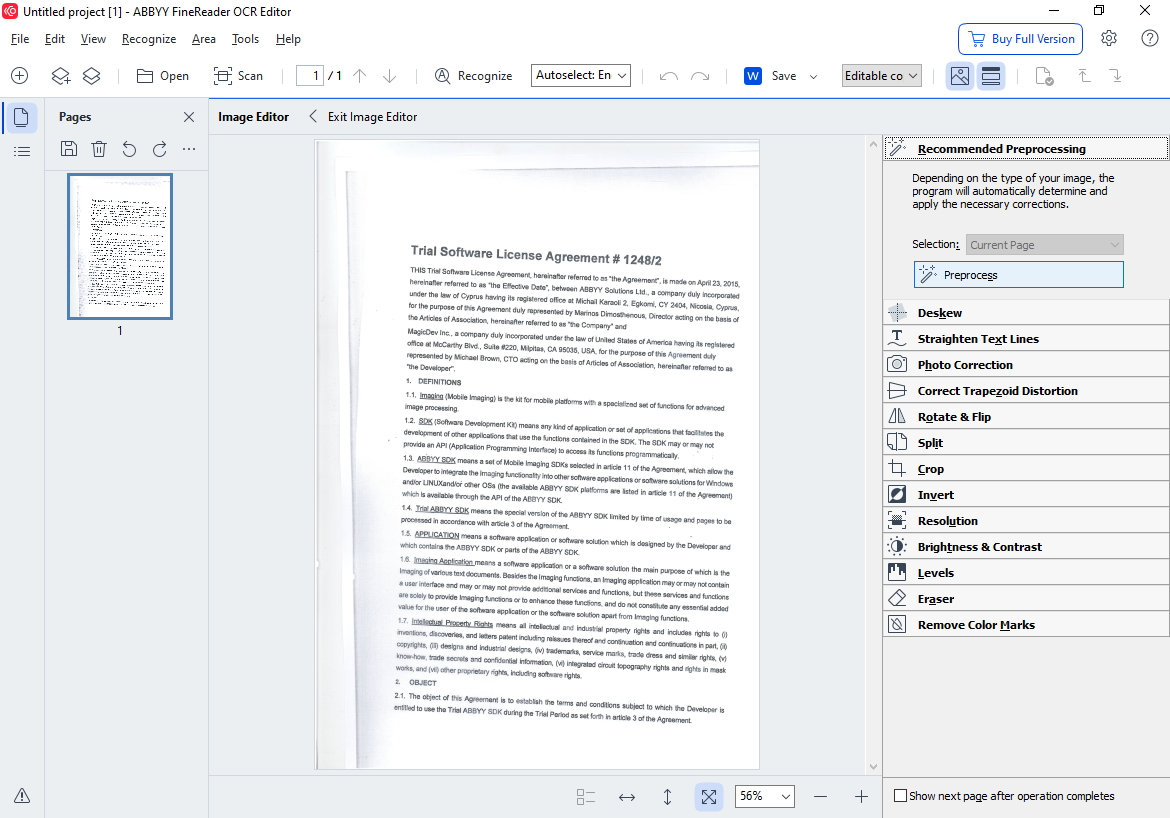Expand the Split tool
Image resolution: width=1170 pixels, height=818 pixels.
point(1026,443)
